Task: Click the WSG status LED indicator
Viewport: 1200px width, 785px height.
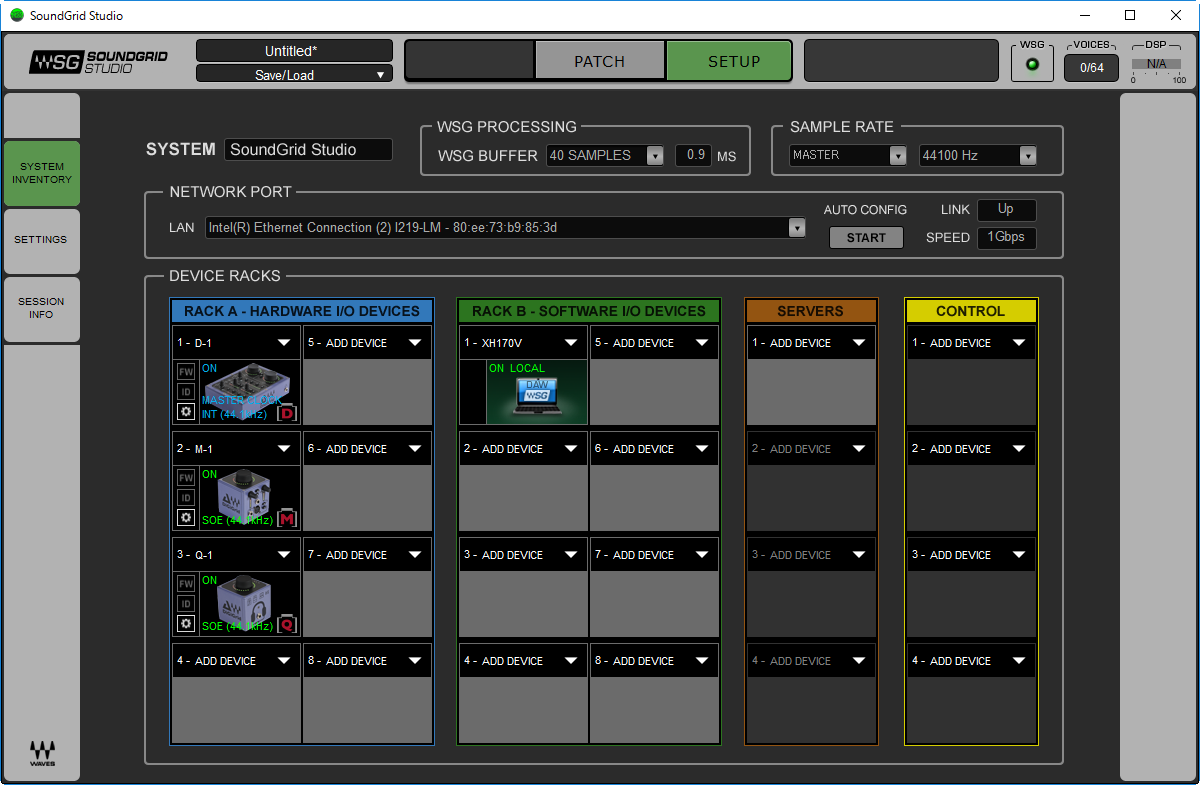Action: point(1033,66)
